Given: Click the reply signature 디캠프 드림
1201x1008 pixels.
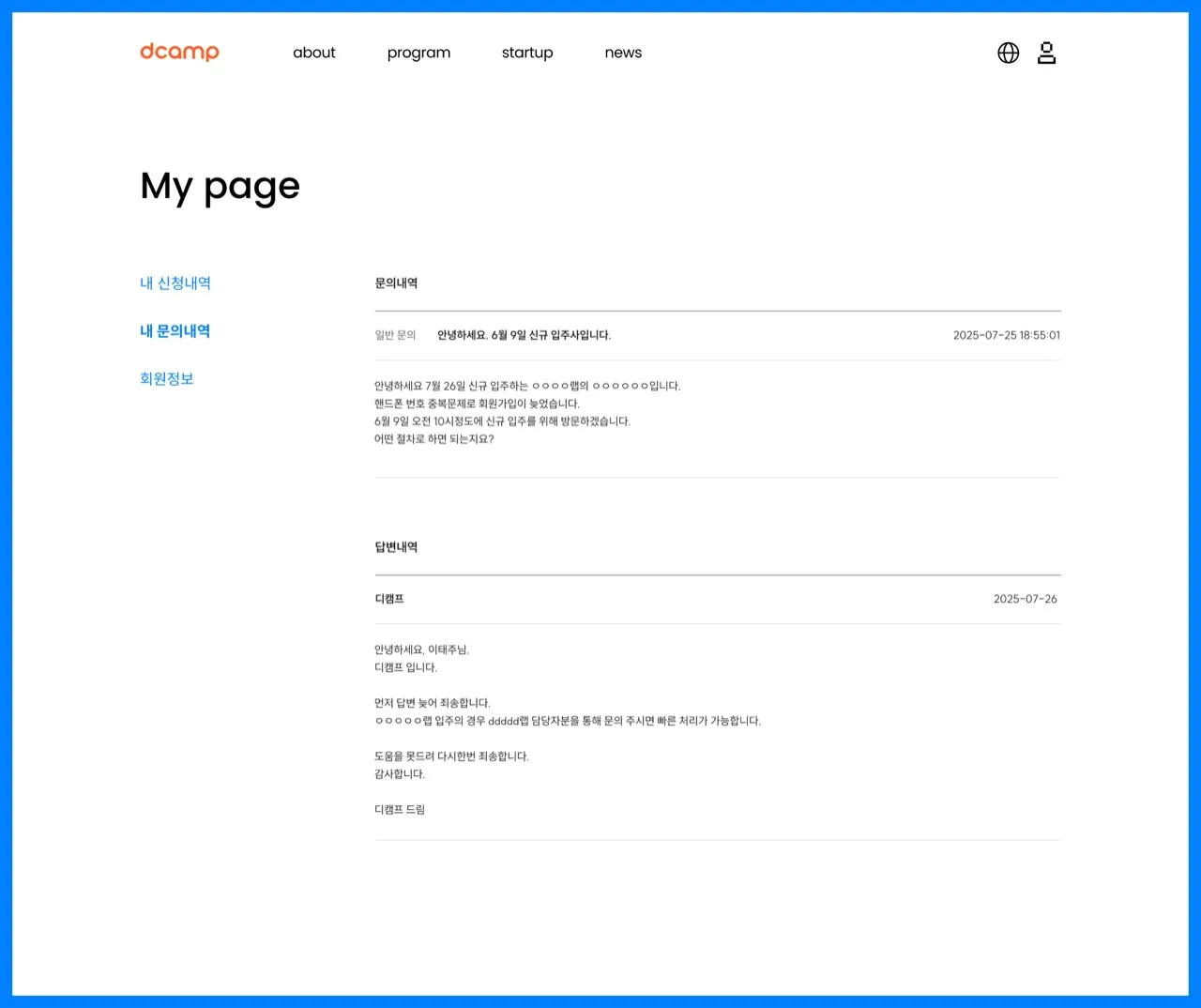Looking at the screenshot, I should coord(400,810).
